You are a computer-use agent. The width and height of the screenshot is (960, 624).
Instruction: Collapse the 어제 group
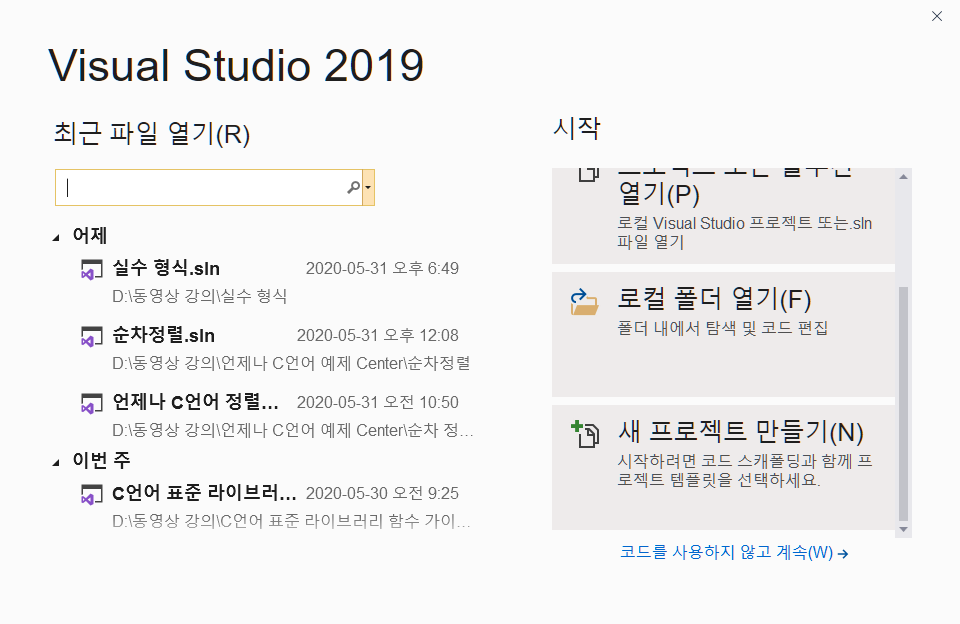point(56,237)
